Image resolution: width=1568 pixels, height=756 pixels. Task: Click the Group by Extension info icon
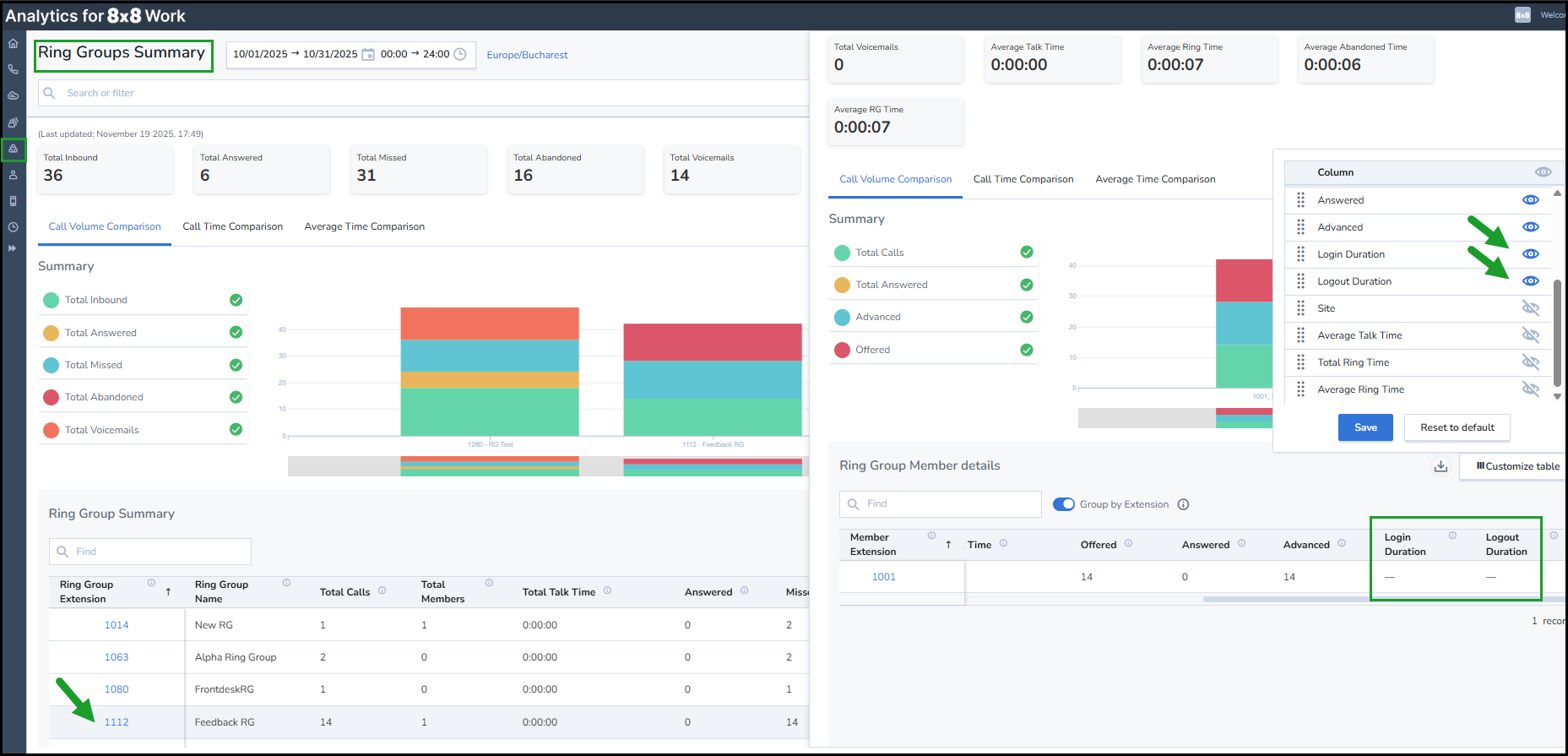(x=1183, y=504)
